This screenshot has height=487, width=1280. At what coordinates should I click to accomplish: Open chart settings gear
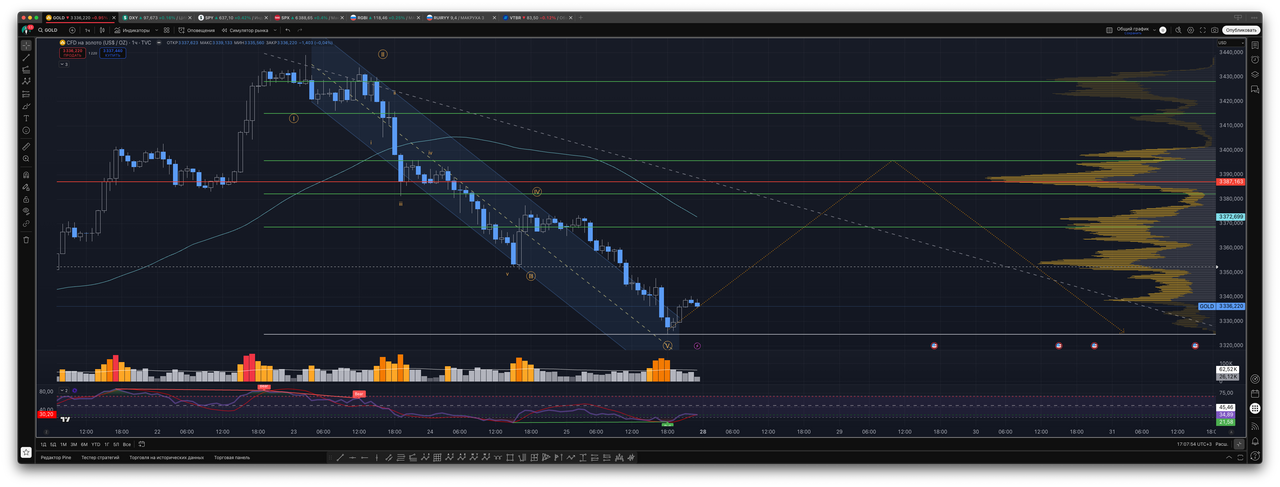[1190, 30]
